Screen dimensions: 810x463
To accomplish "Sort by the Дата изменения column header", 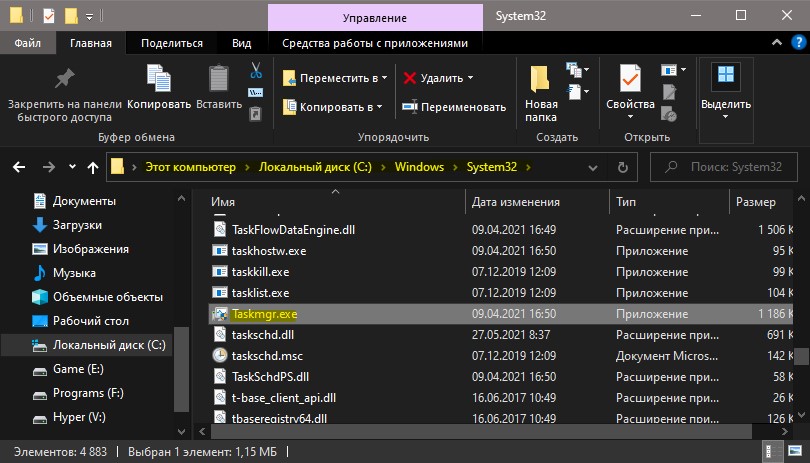I will [538, 202].
